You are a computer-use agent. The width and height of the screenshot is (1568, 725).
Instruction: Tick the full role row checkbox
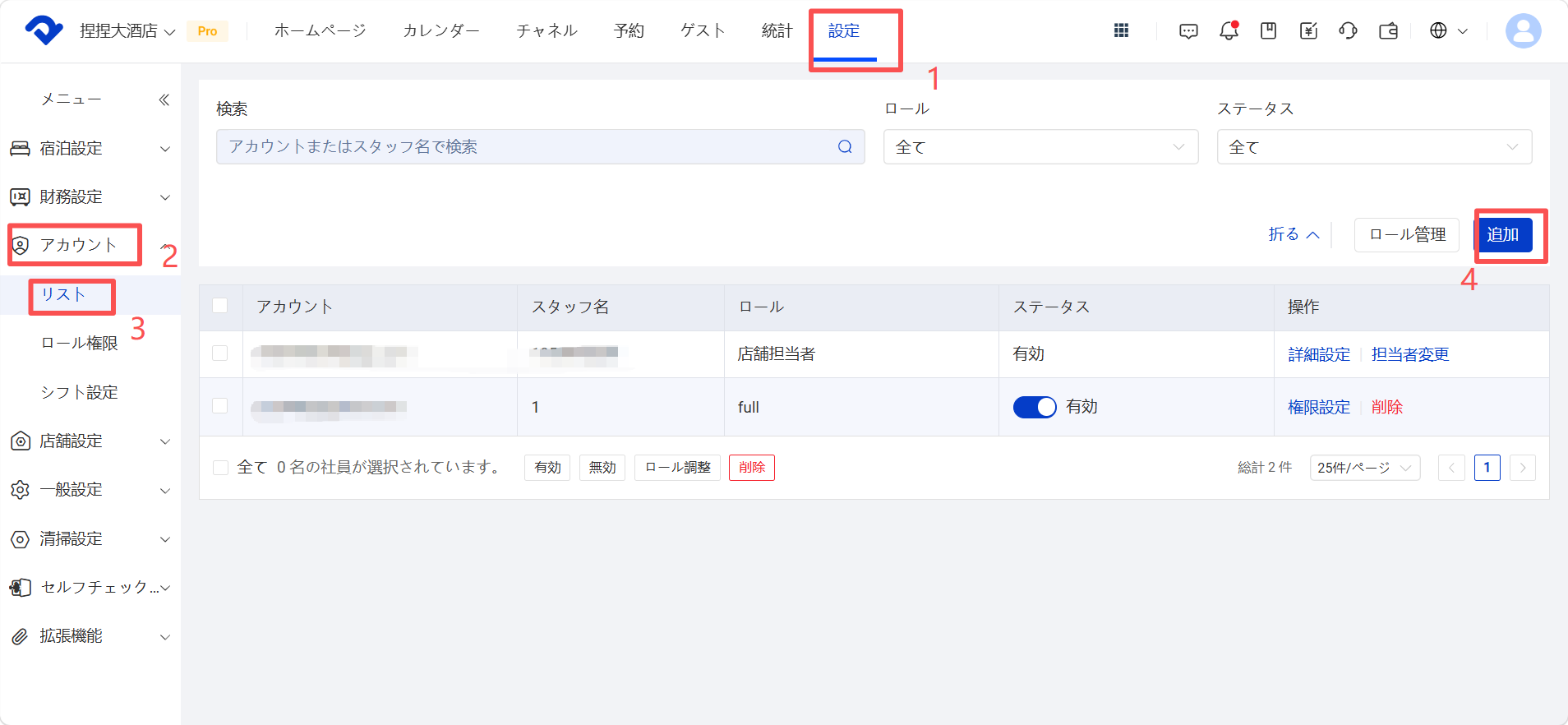coord(219,405)
